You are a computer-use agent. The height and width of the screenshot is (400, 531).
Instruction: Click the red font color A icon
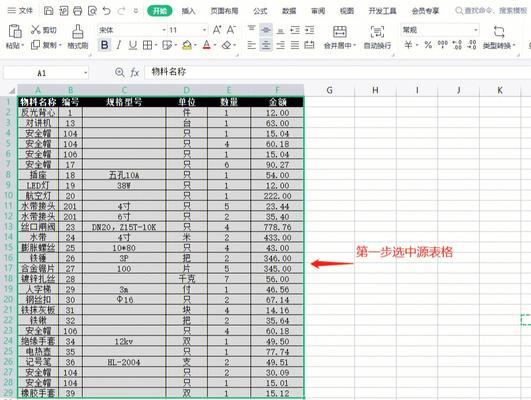[x=207, y=45]
